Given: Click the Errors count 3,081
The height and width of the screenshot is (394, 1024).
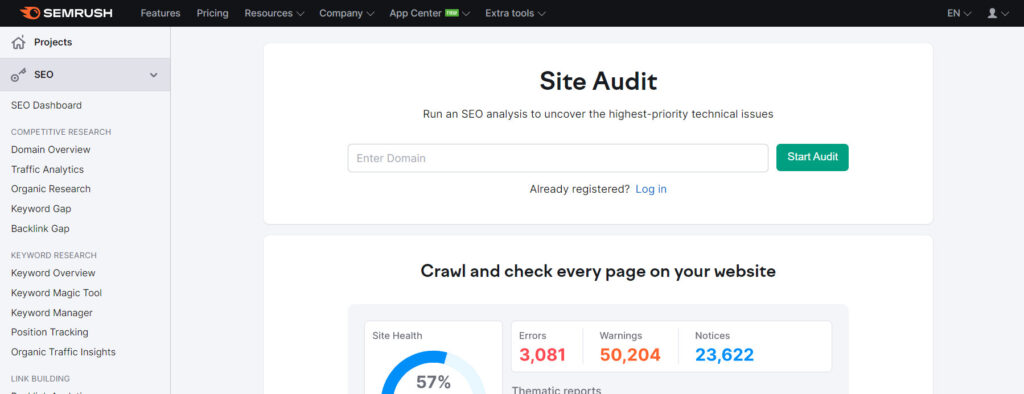Looking at the screenshot, I should pos(542,355).
